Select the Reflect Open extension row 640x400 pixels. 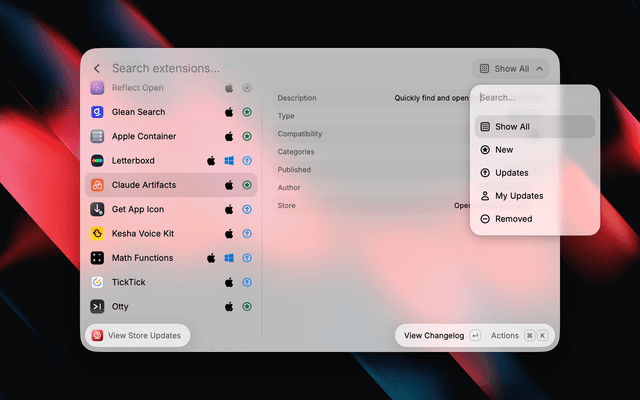[171, 88]
